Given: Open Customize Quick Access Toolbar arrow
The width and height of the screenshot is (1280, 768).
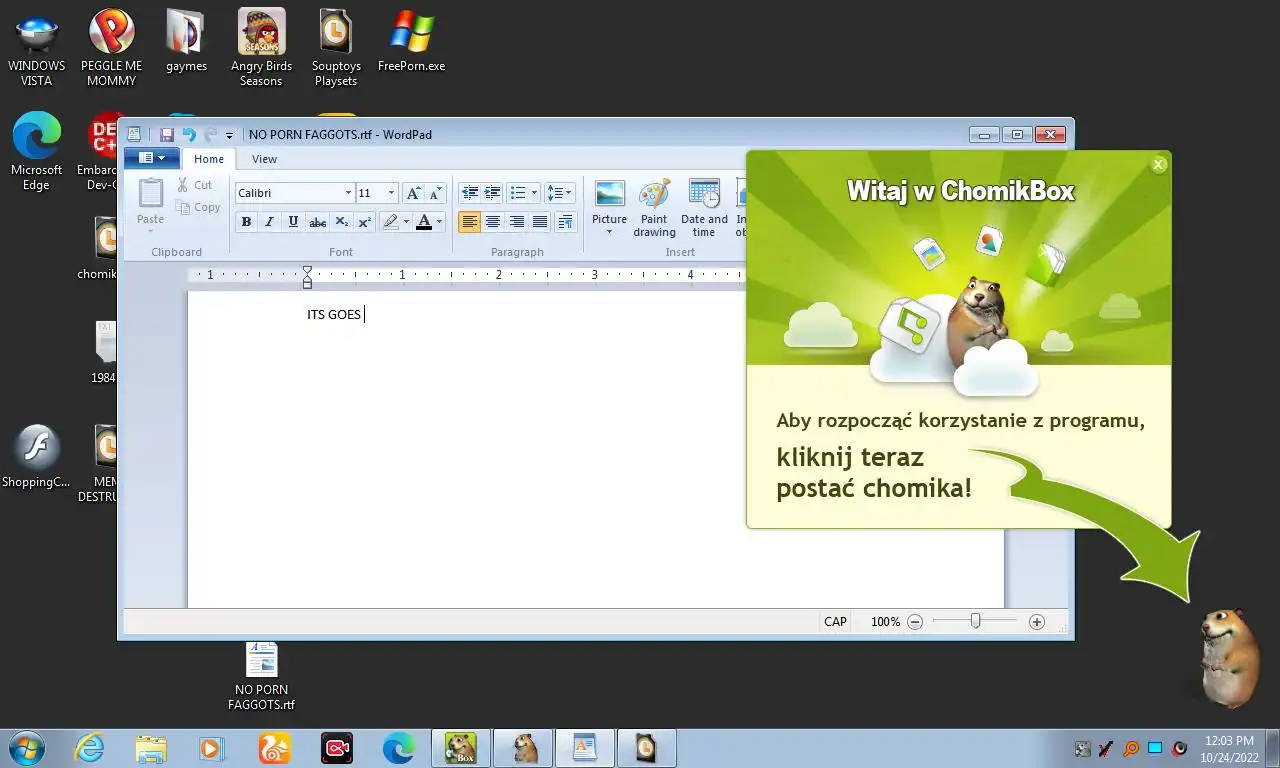Looking at the screenshot, I should coord(229,135).
